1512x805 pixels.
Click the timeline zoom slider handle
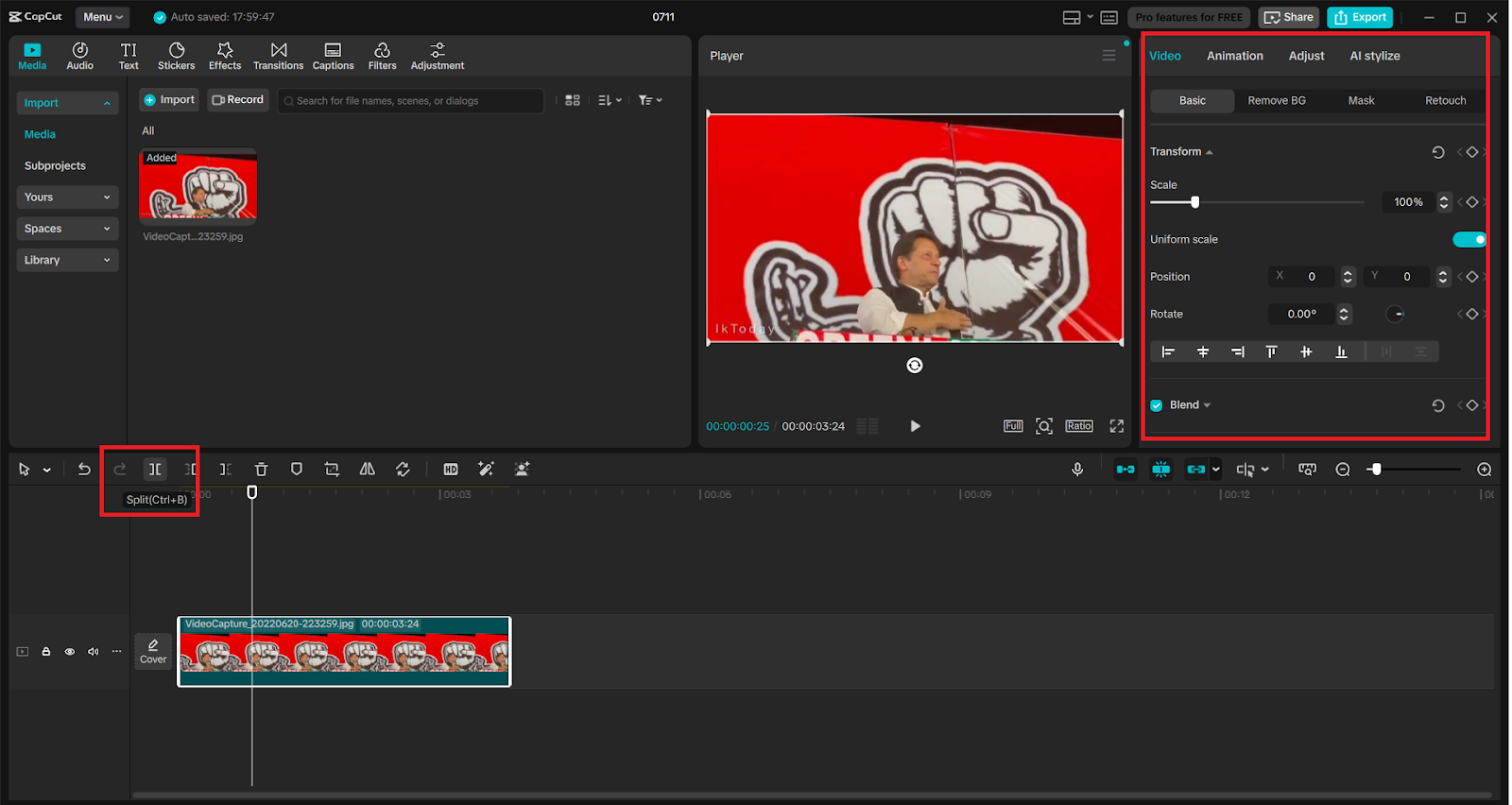click(1376, 470)
